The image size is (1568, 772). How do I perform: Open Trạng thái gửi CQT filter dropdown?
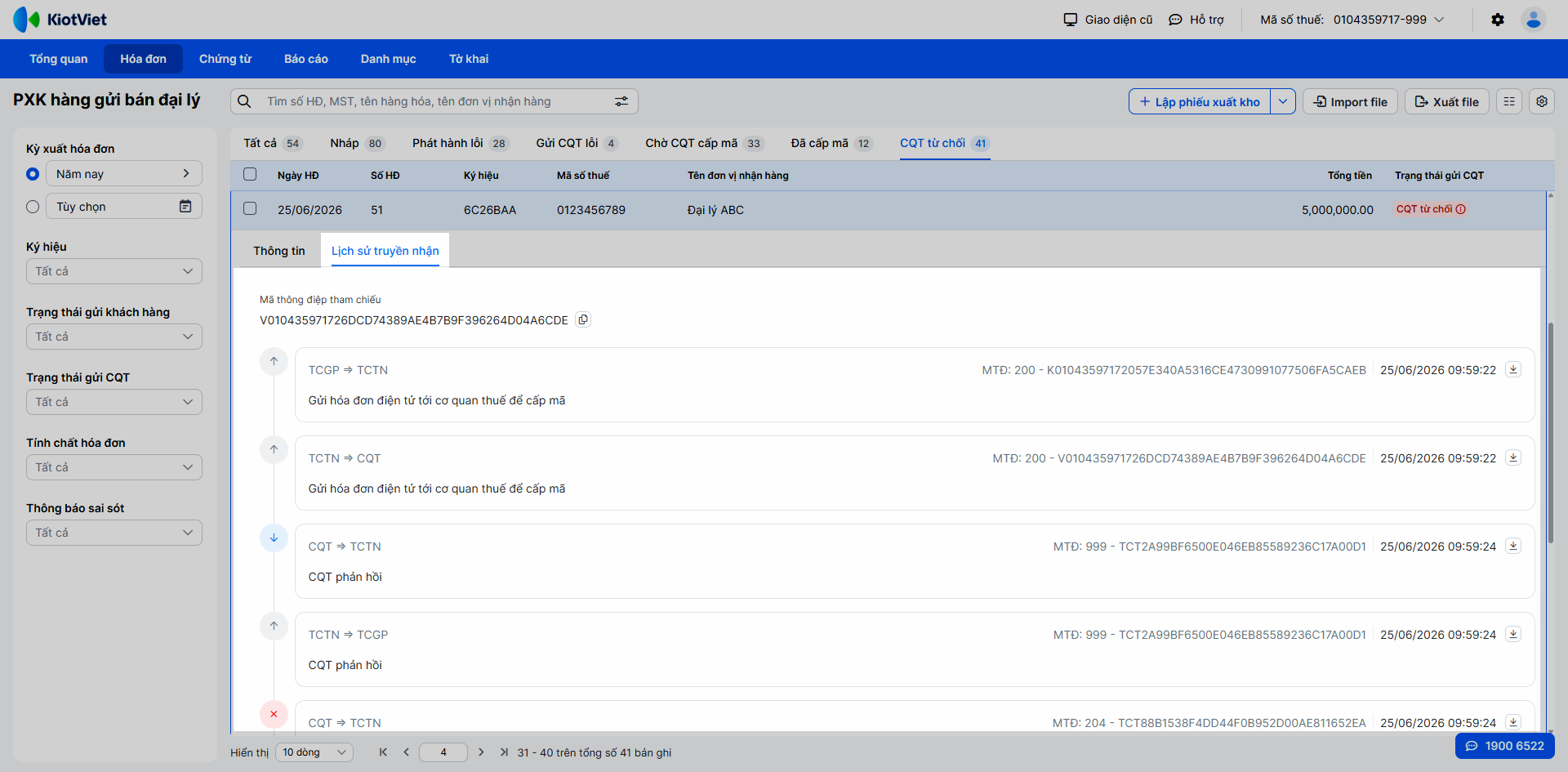tap(114, 402)
